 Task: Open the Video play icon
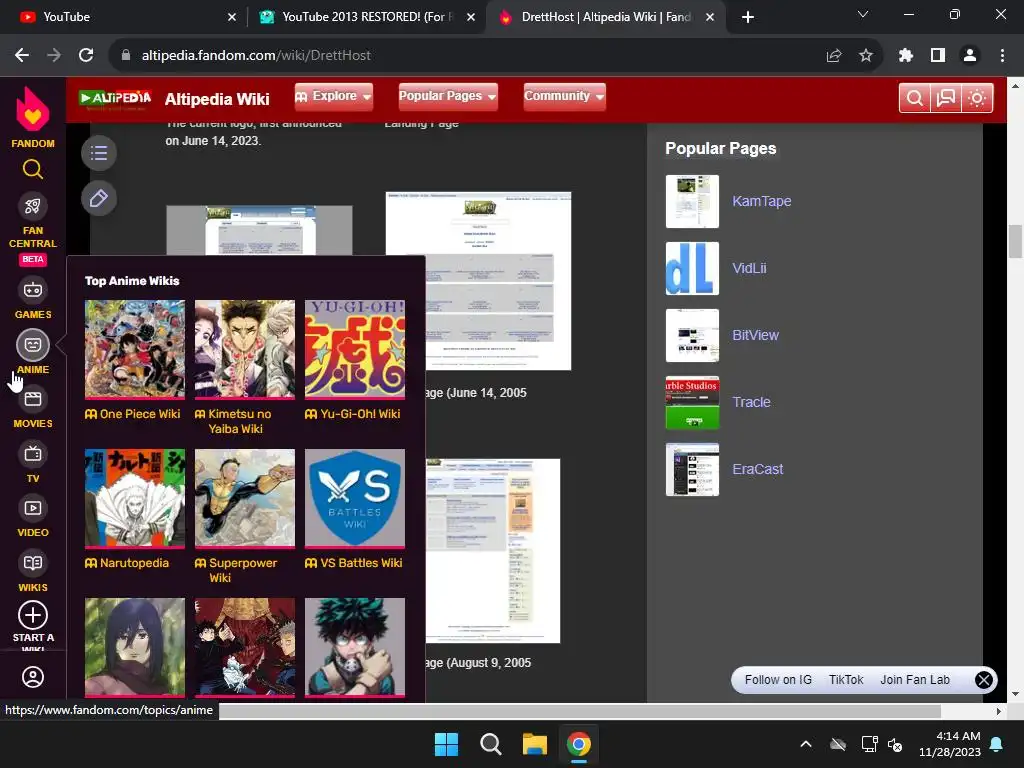tap(33, 508)
